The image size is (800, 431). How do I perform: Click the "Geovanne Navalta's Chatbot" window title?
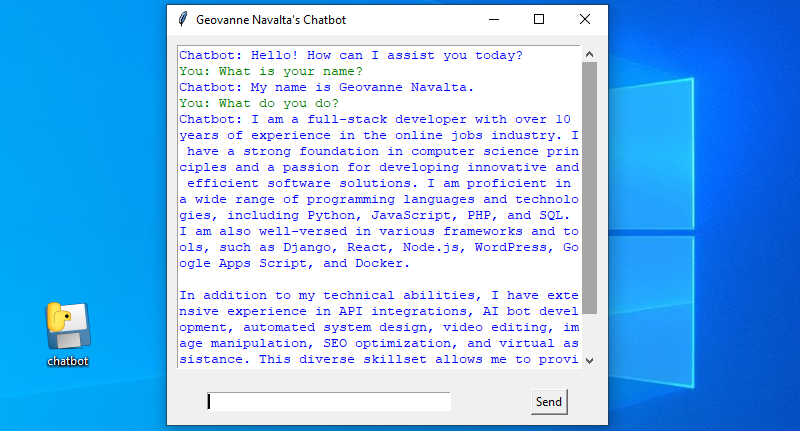pos(271,19)
